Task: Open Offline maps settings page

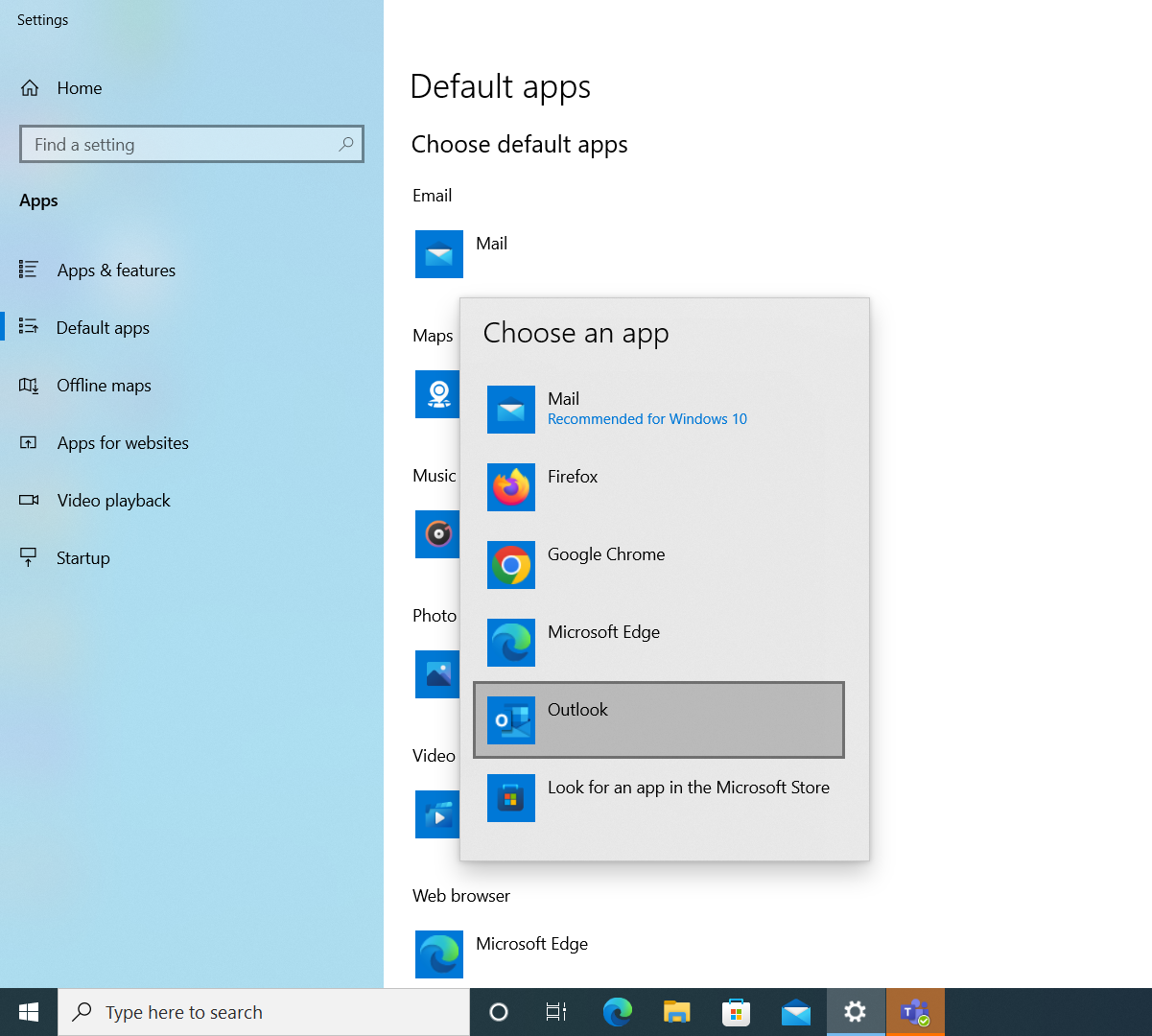Action: [x=192, y=385]
